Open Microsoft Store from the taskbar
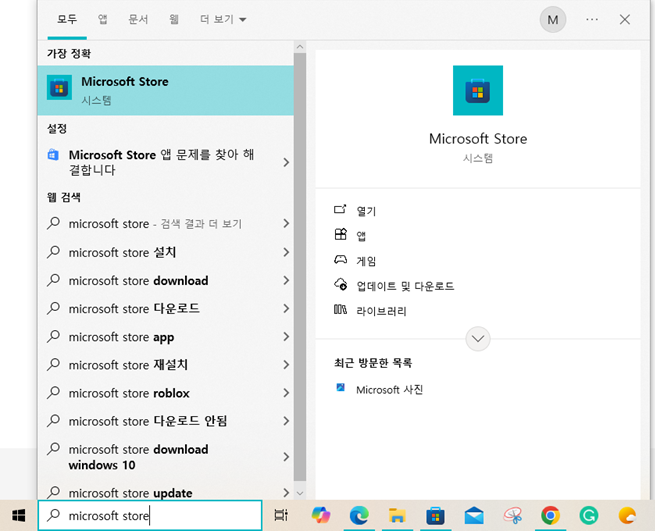This screenshot has width=655, height=531. pyautogui.click(x=435, y=516)
